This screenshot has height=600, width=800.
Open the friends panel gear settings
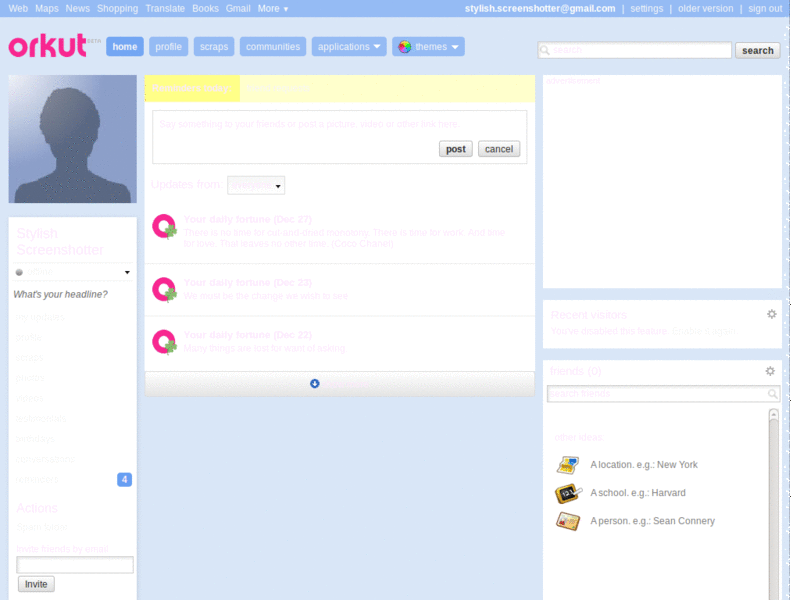pyautogui.click(x=770, y=371)
